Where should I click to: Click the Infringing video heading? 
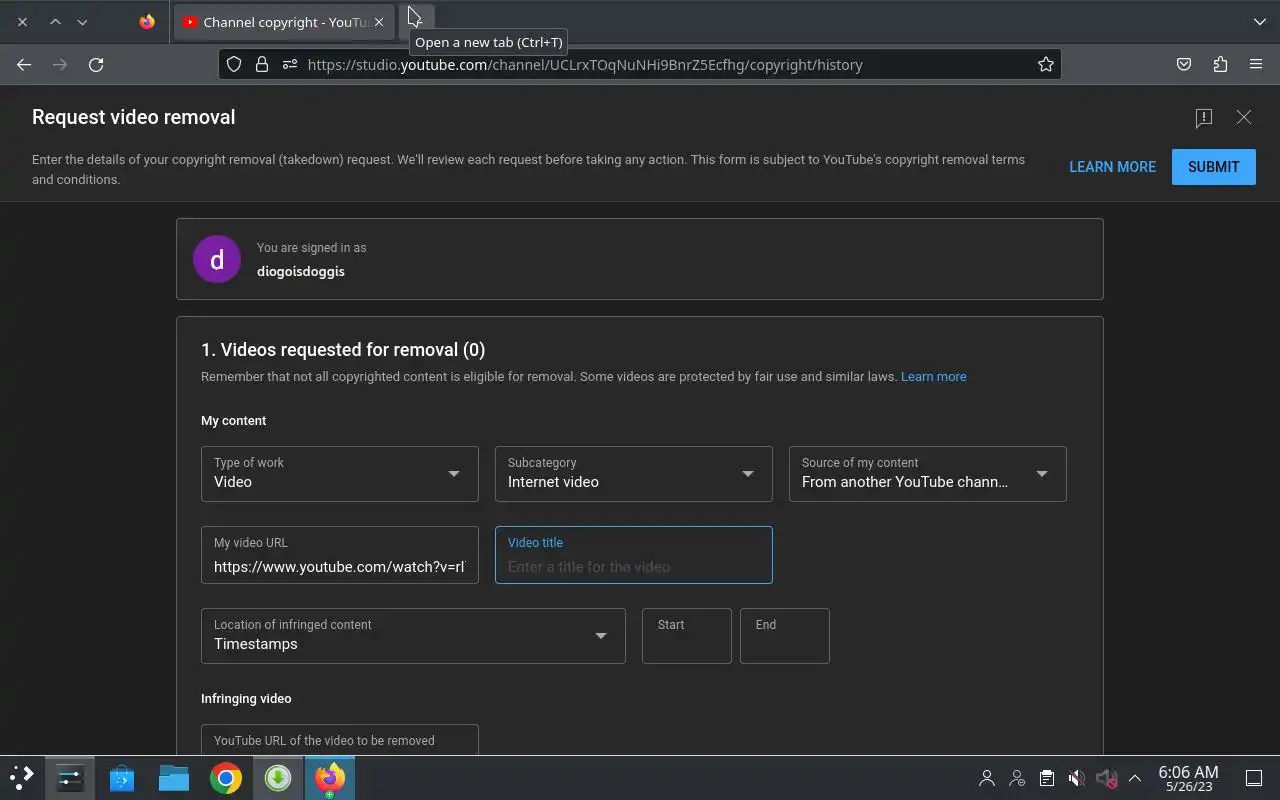[x=246, y=699]
